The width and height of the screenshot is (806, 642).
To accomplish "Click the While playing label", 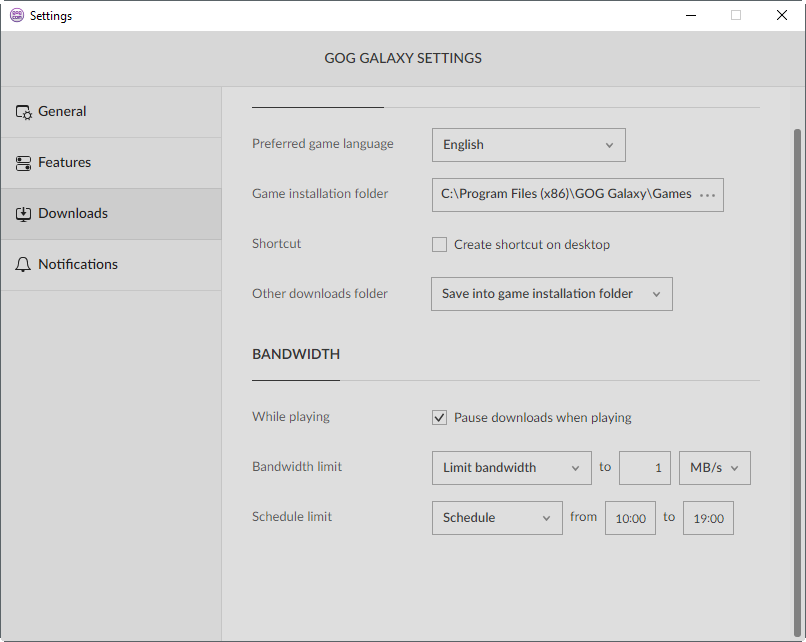I will [291, 417].
